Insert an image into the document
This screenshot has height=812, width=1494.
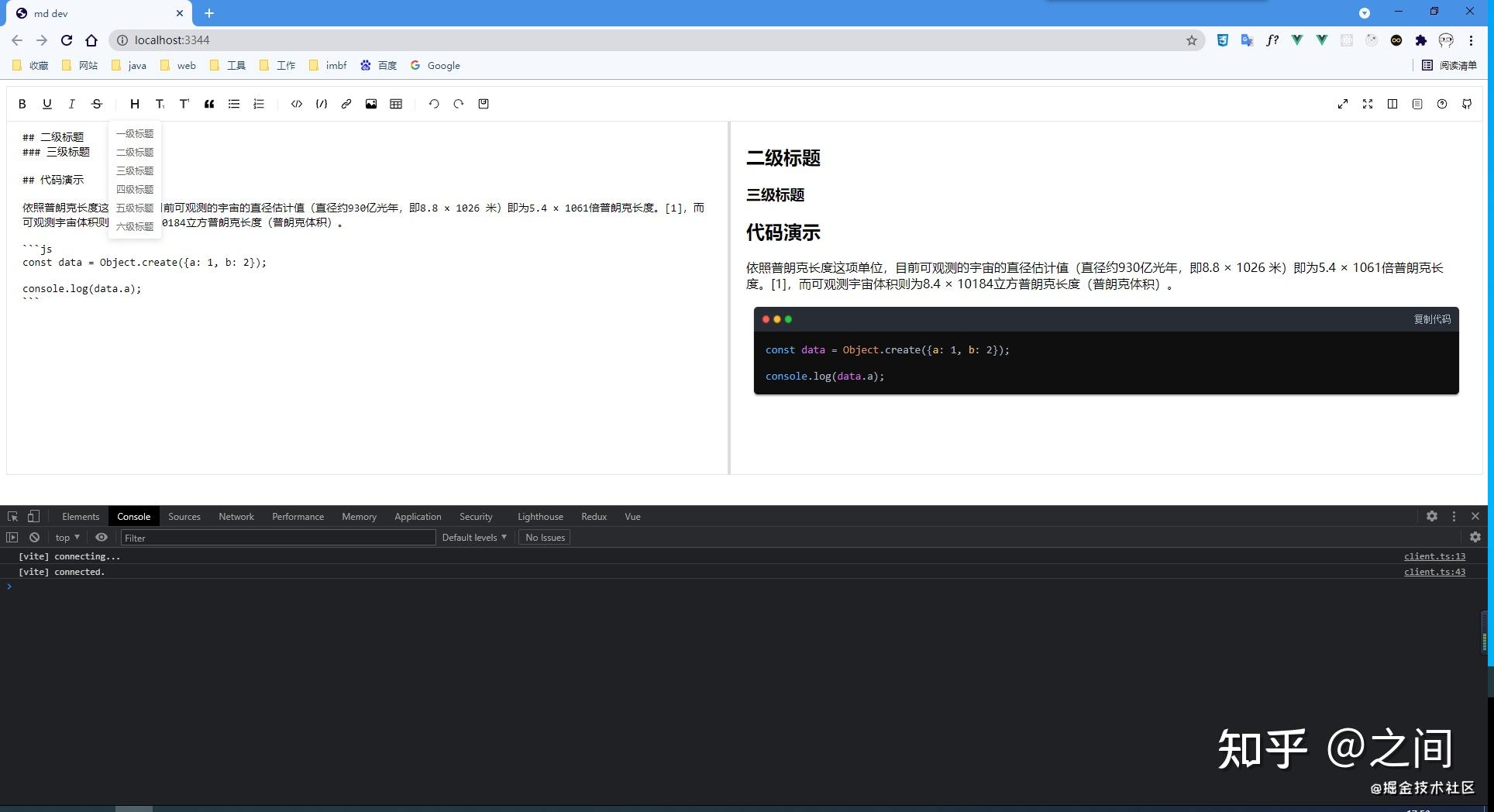pos(371,104)
